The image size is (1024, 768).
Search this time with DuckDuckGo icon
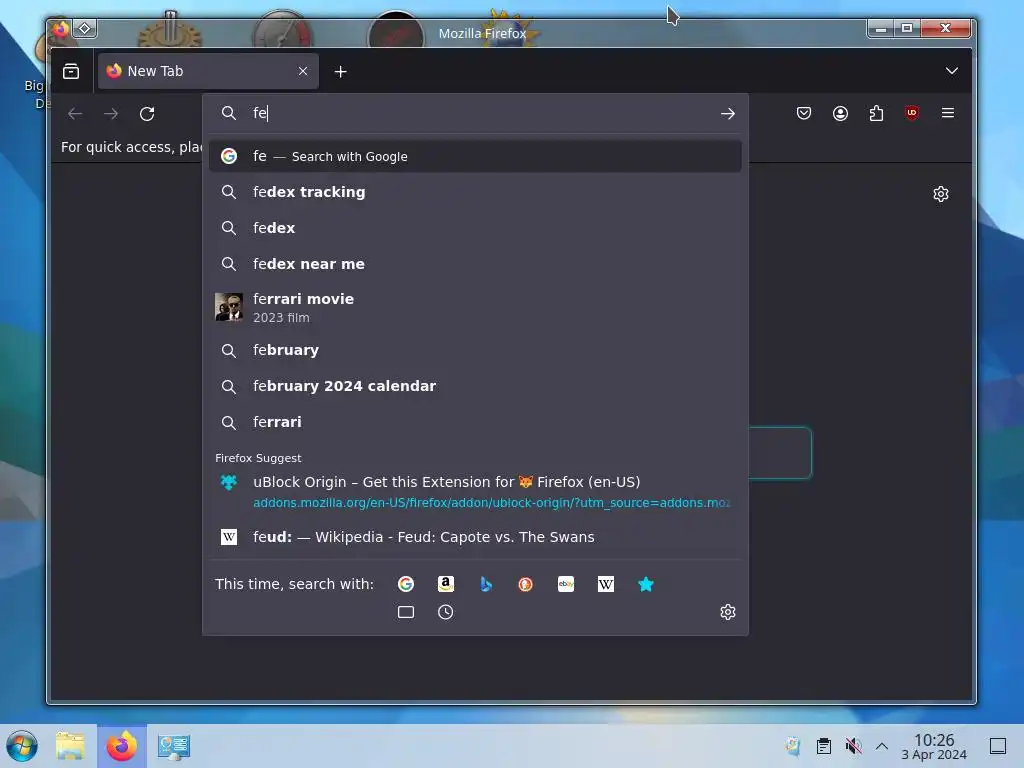525,584
